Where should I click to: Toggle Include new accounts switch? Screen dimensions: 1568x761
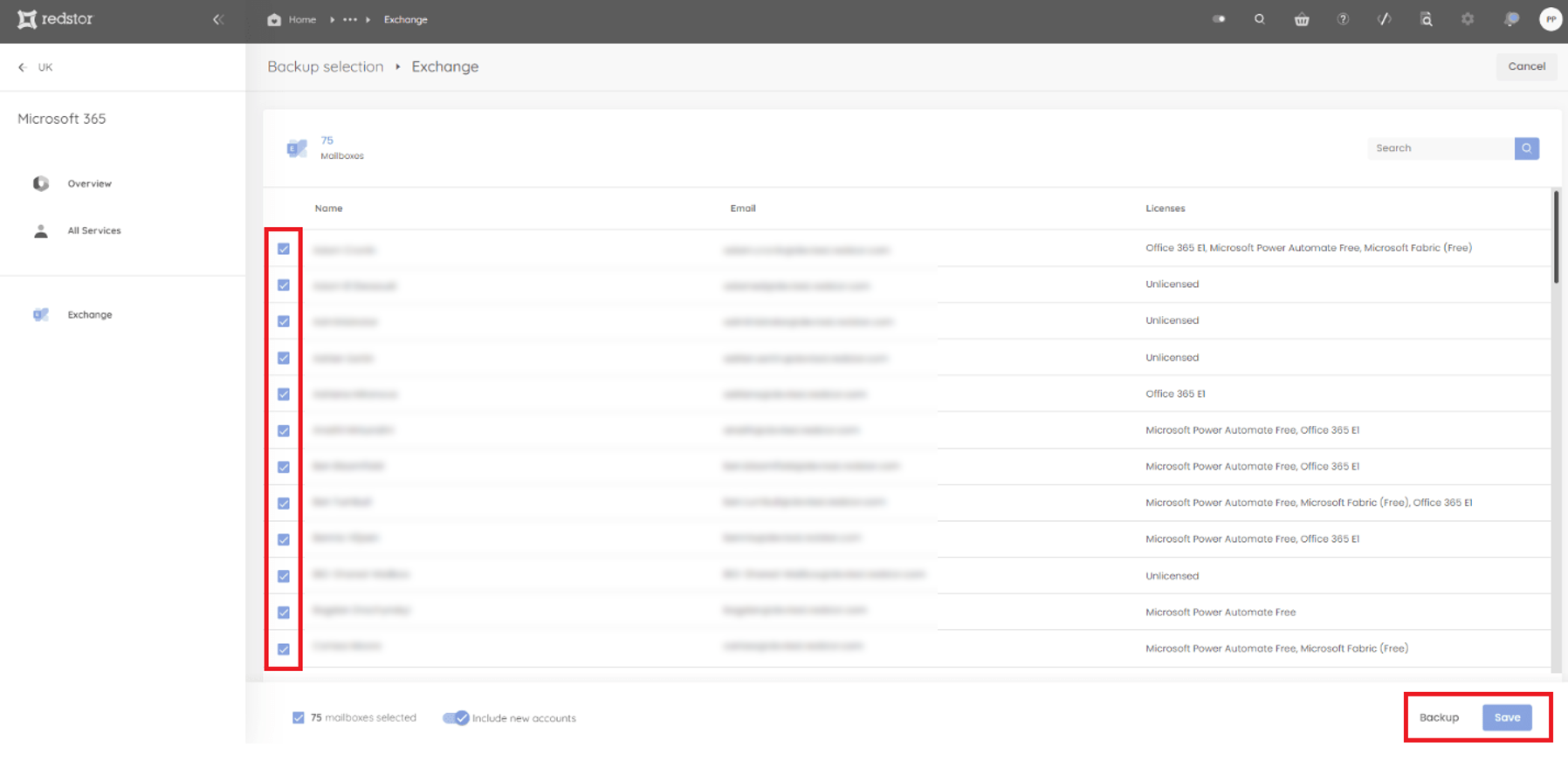pos(456,718)
